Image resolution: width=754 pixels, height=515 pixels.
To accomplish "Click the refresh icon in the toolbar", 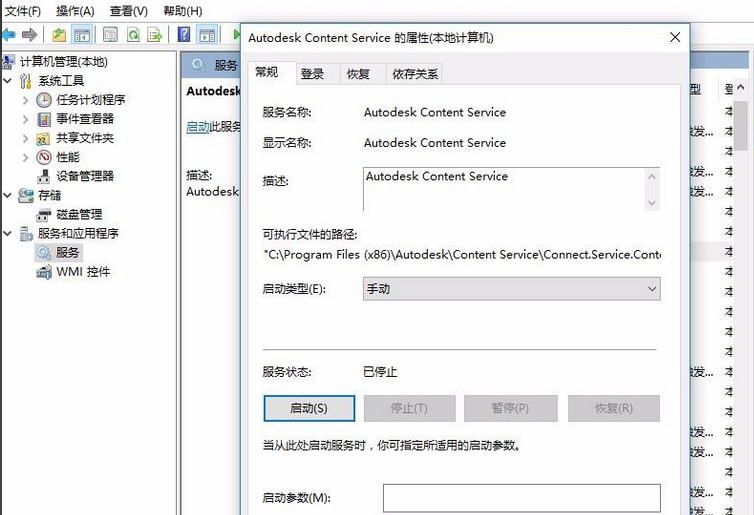I will pyautogui.click(x=132, y=35).
